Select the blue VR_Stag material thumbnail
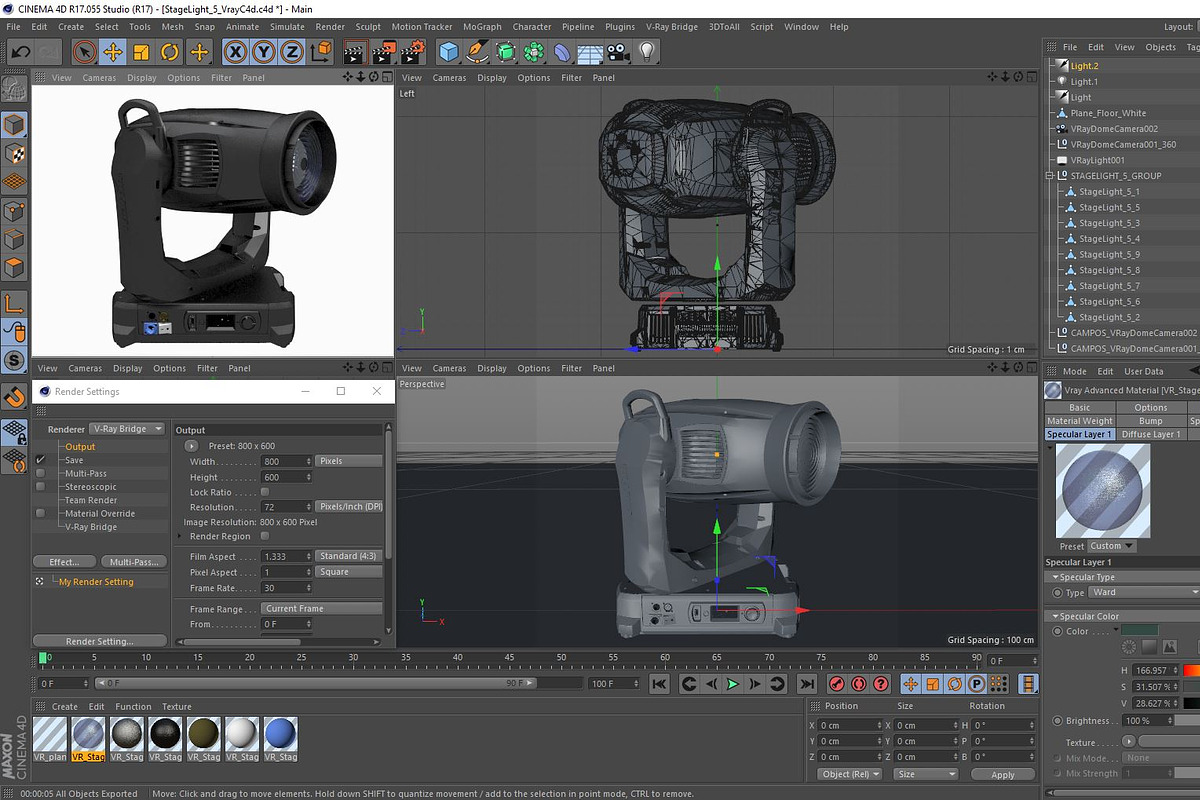Viewport: 1200px width, 800px height. pos(281,734)
